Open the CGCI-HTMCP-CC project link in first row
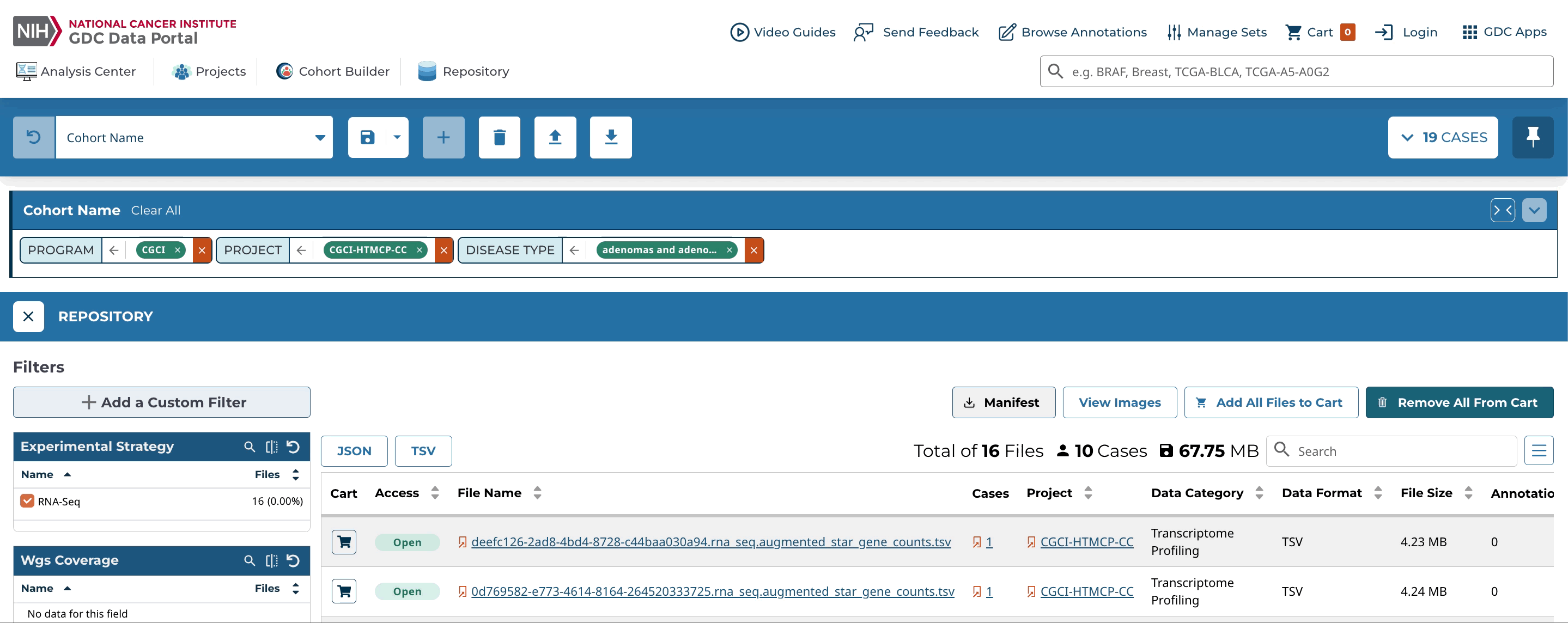Image resolution: width=1568 pixels, height=623 pixels. click(1086, 541)
